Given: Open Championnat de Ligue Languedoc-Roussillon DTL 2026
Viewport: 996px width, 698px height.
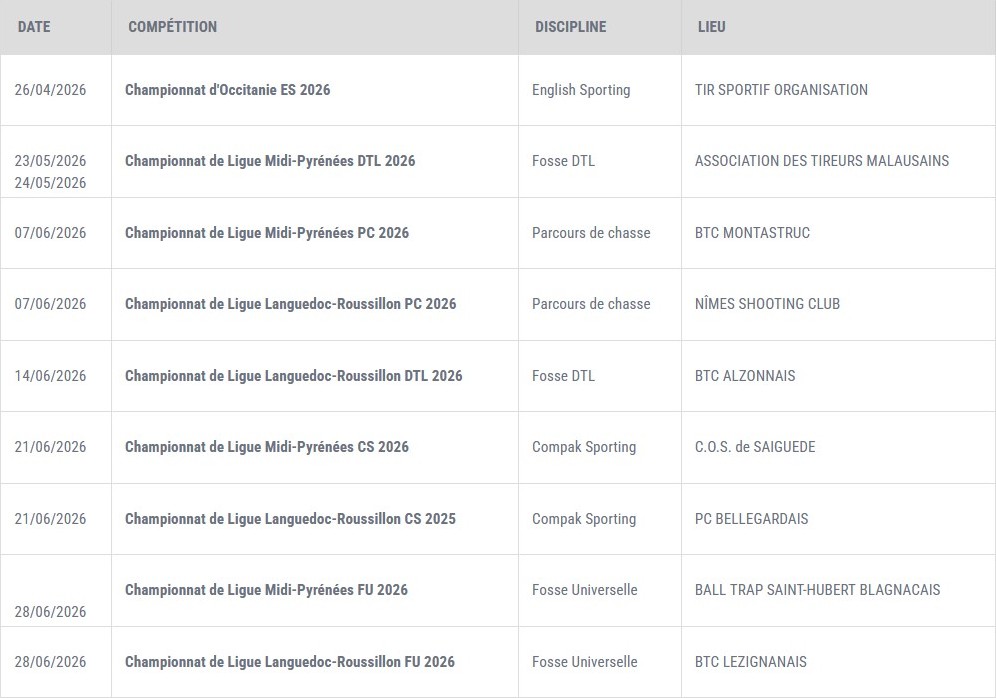Looking at the screenshot, I should tap(293, 376).
